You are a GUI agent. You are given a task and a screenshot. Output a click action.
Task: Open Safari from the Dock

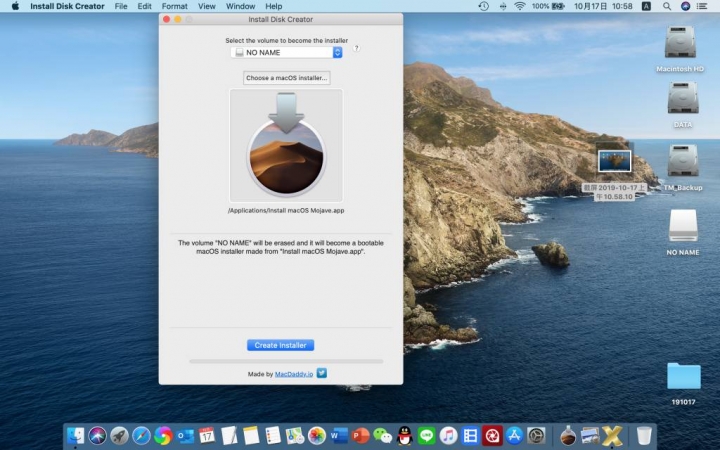[x=141, y=435]
